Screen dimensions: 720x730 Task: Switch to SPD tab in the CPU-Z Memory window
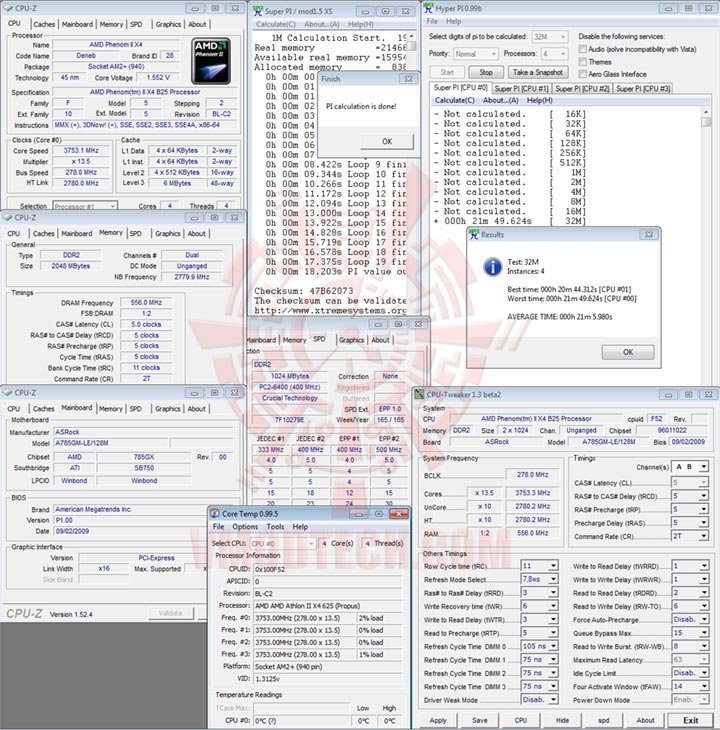135,233
